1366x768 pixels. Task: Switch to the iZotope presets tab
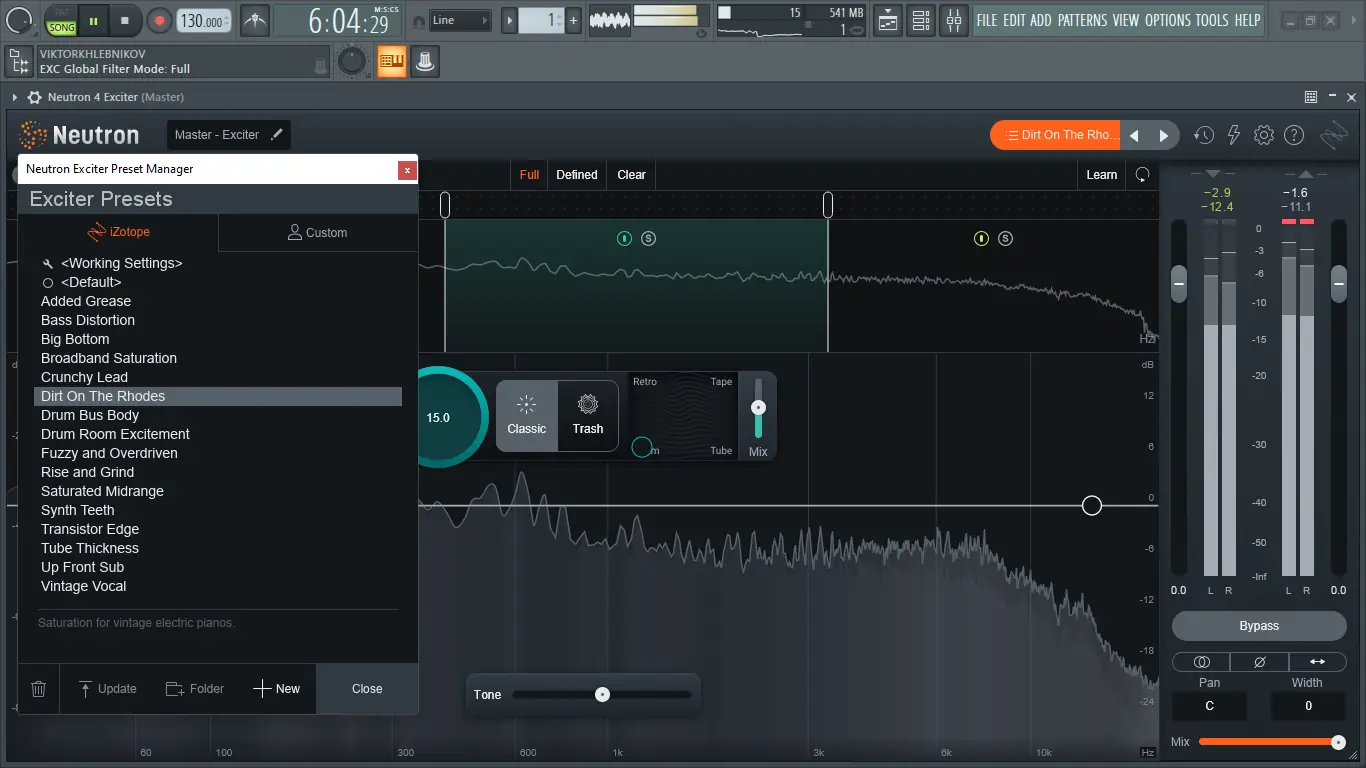118,232
